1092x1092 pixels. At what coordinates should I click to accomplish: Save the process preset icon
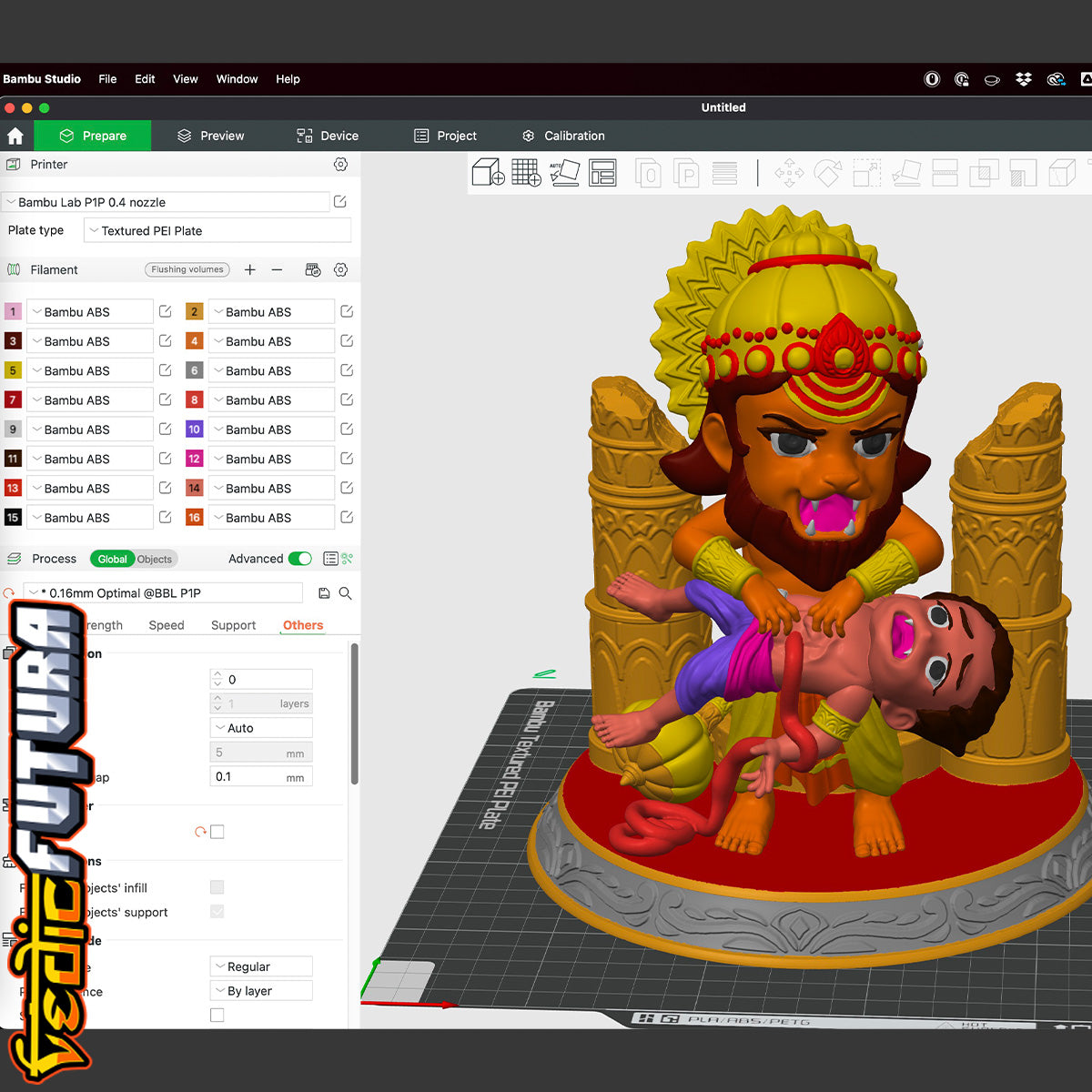click(x=324, y=593)
